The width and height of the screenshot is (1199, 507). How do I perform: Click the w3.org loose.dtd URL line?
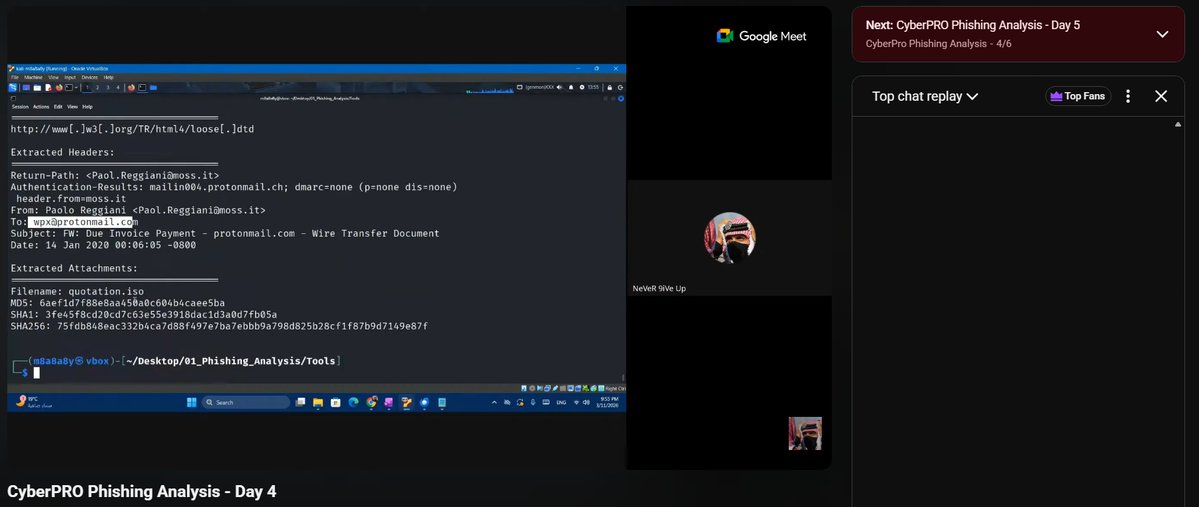[x=132, y=129]
